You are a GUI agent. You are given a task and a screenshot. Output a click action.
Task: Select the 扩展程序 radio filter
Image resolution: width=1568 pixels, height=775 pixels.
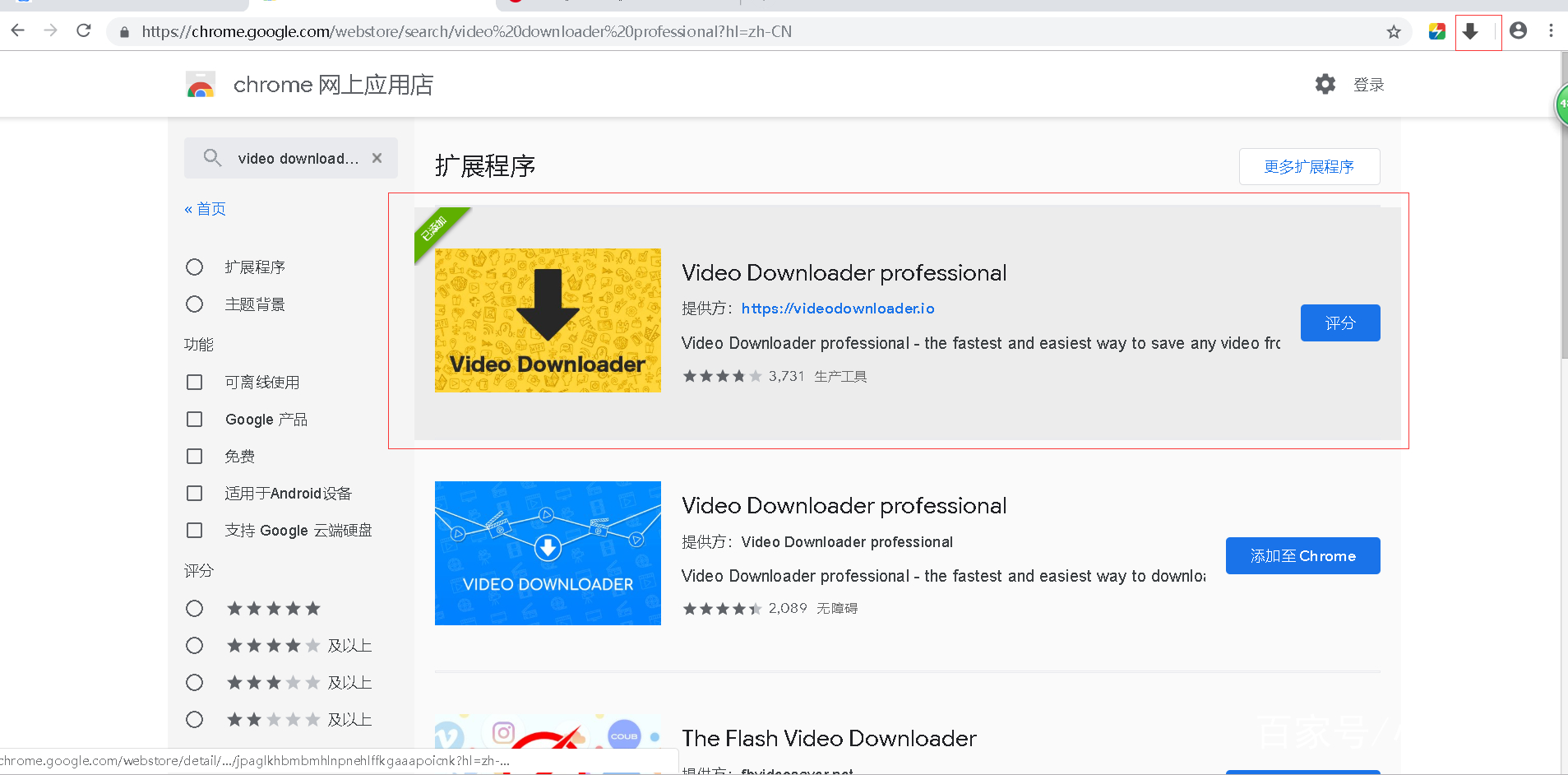click(x=195, y=267)
